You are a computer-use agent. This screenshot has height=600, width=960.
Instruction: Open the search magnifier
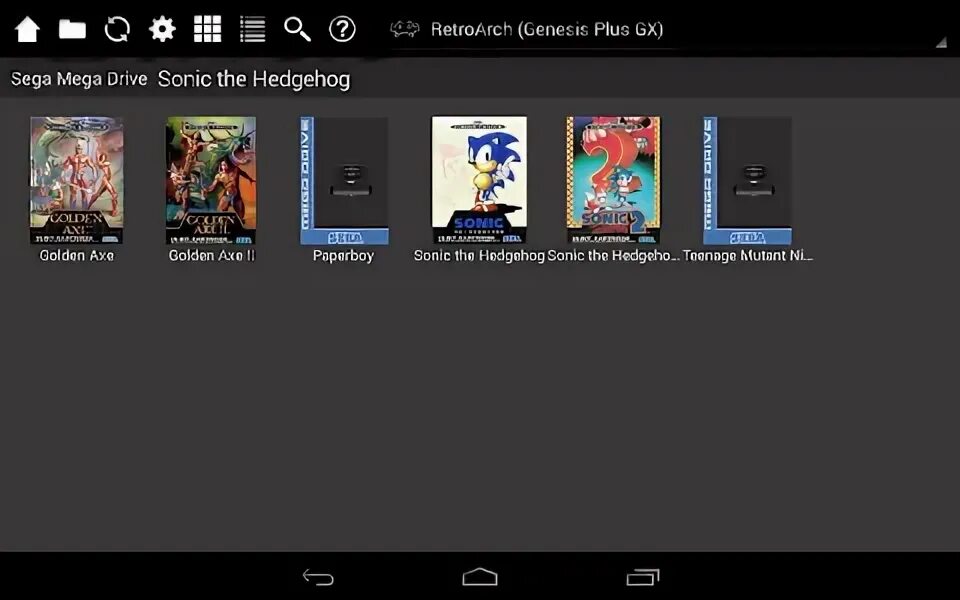click(x=298, y=29)
